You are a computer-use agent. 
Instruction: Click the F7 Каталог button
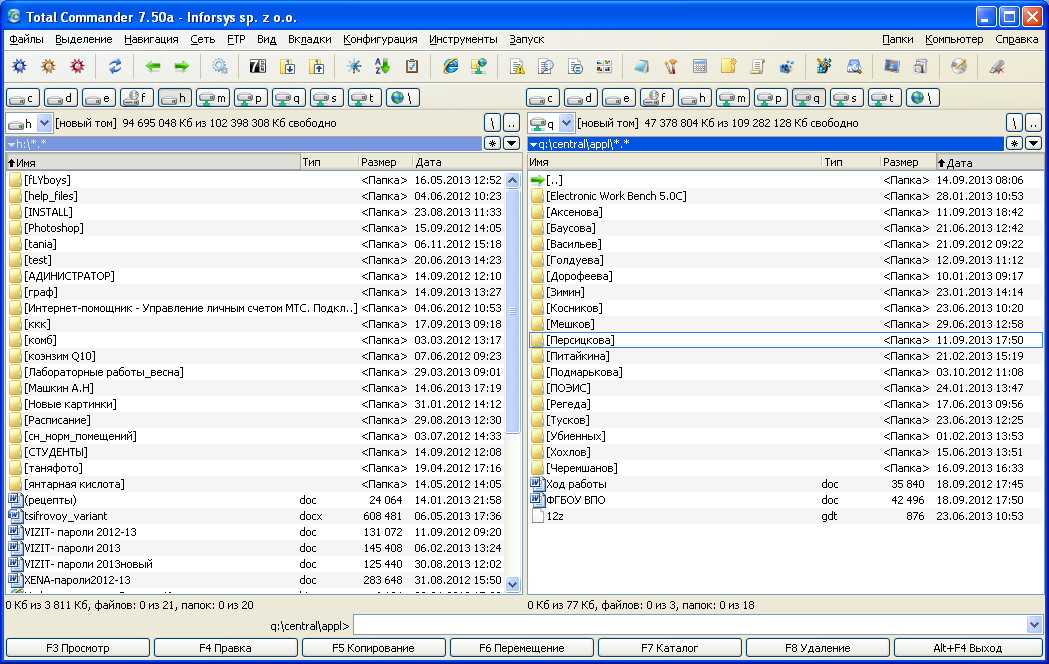pos(670,648)
